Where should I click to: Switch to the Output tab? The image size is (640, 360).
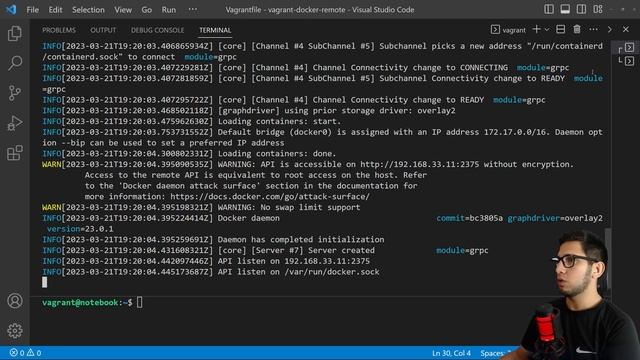click(103, 30)
